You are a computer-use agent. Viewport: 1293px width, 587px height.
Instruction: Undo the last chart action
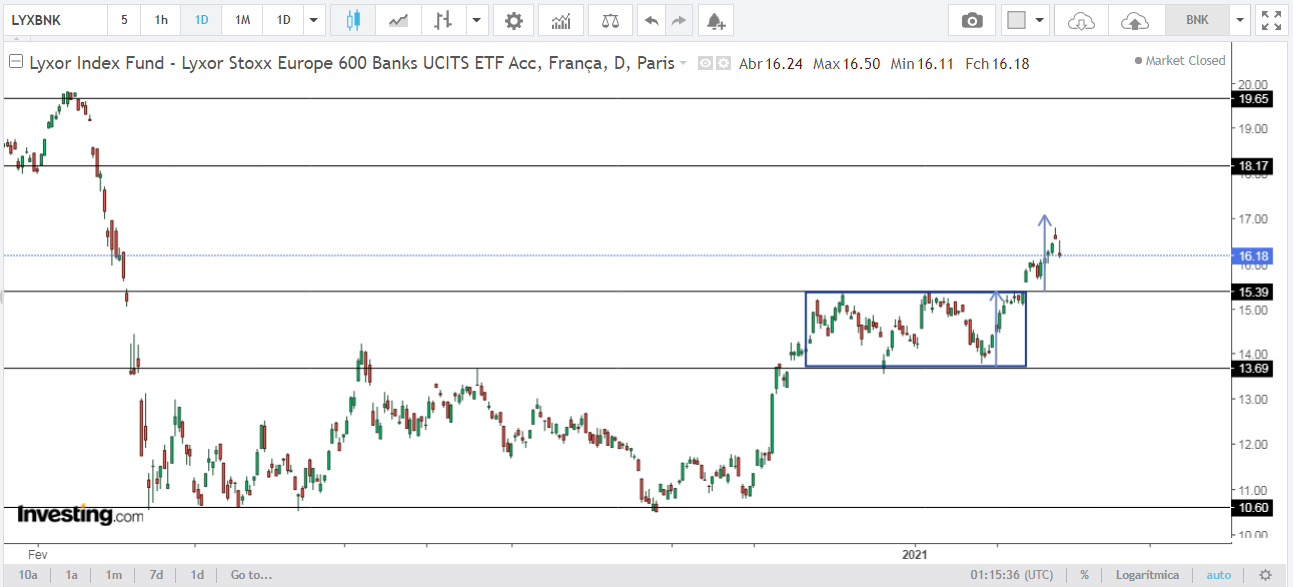tap(651, 20)
